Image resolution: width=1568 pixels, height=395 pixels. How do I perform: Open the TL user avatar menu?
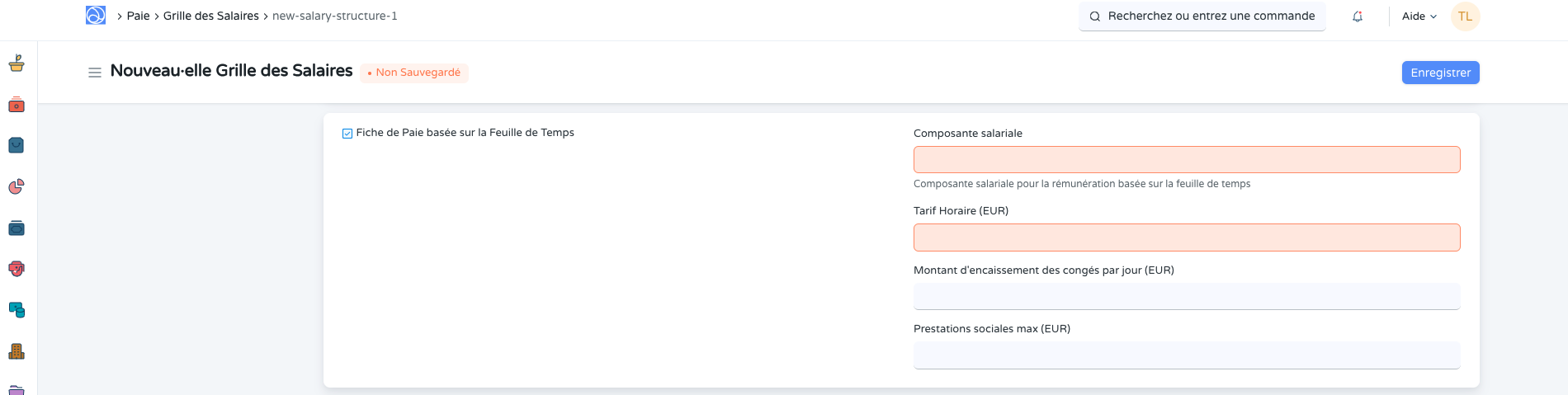[x=1466, y=16]
